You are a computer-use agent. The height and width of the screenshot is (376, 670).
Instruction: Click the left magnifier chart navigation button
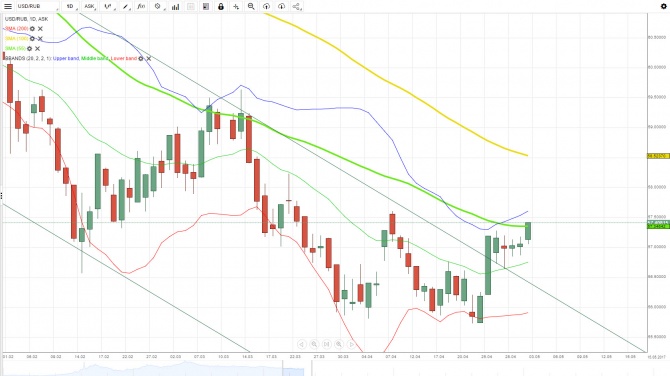click(314, 344)
